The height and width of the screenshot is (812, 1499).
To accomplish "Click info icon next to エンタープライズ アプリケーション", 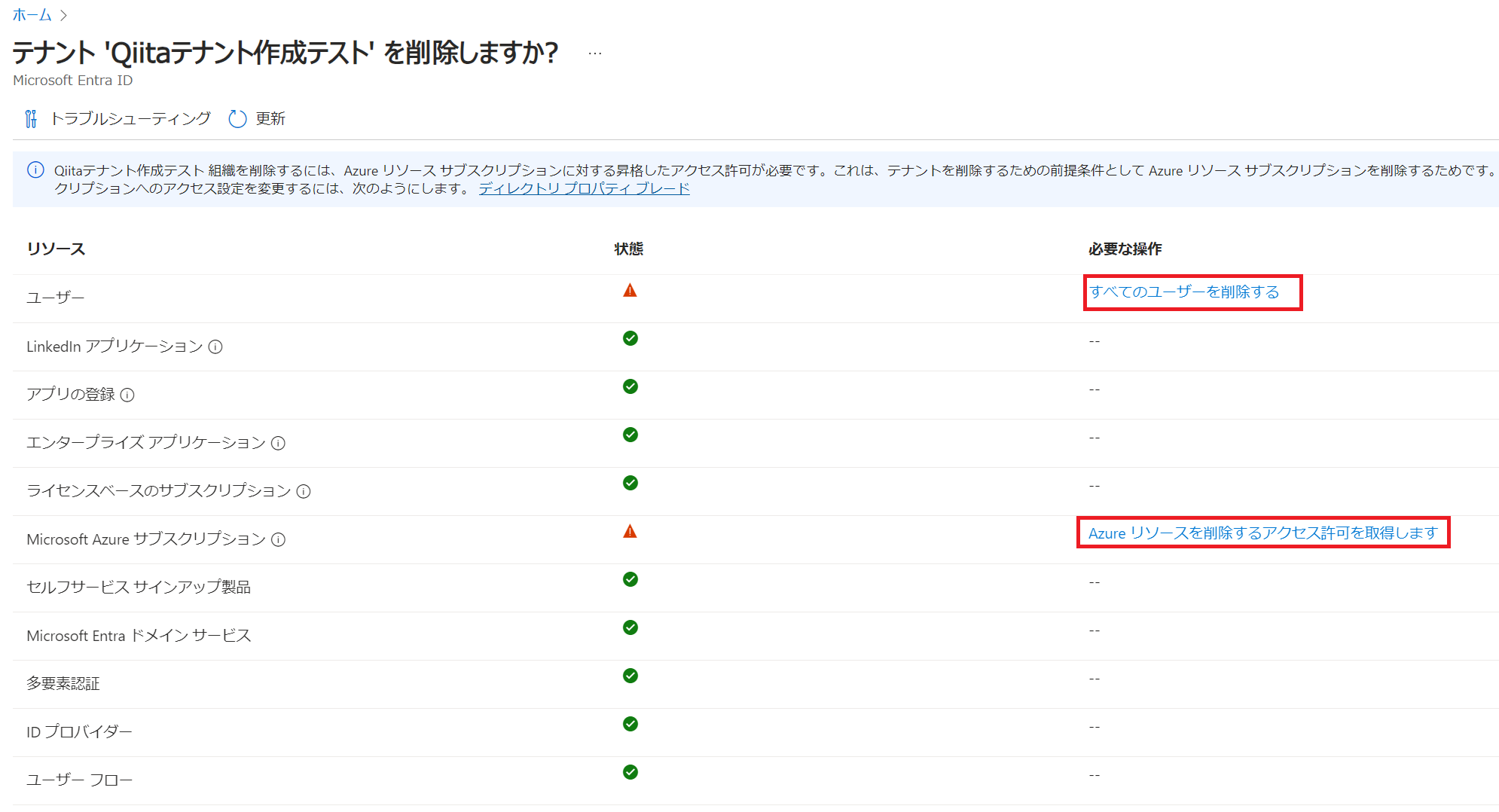I will [278, 443].
